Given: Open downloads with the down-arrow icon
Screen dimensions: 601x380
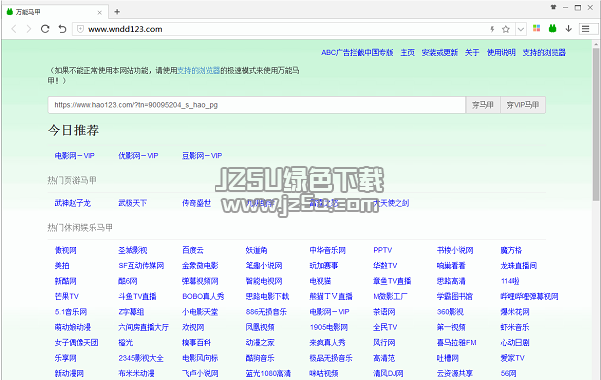Looking at the screenshot, I should 568,28.
